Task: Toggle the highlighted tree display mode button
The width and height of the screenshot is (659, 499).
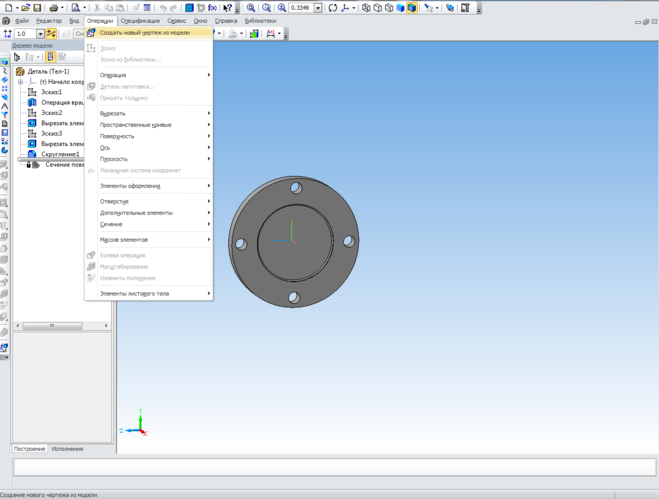Action: (50, 58)
